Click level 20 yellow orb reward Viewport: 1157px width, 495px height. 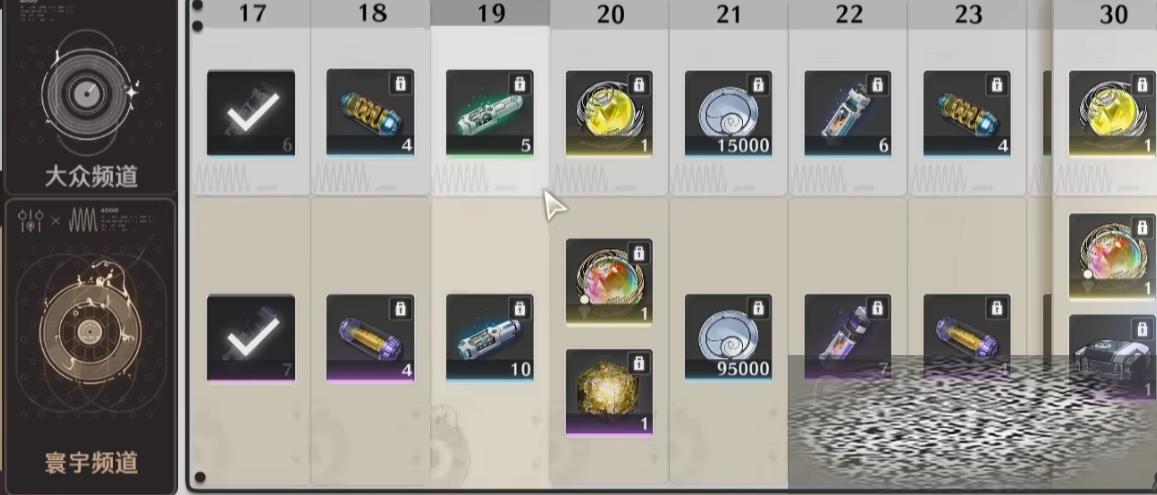coord(609,113)
